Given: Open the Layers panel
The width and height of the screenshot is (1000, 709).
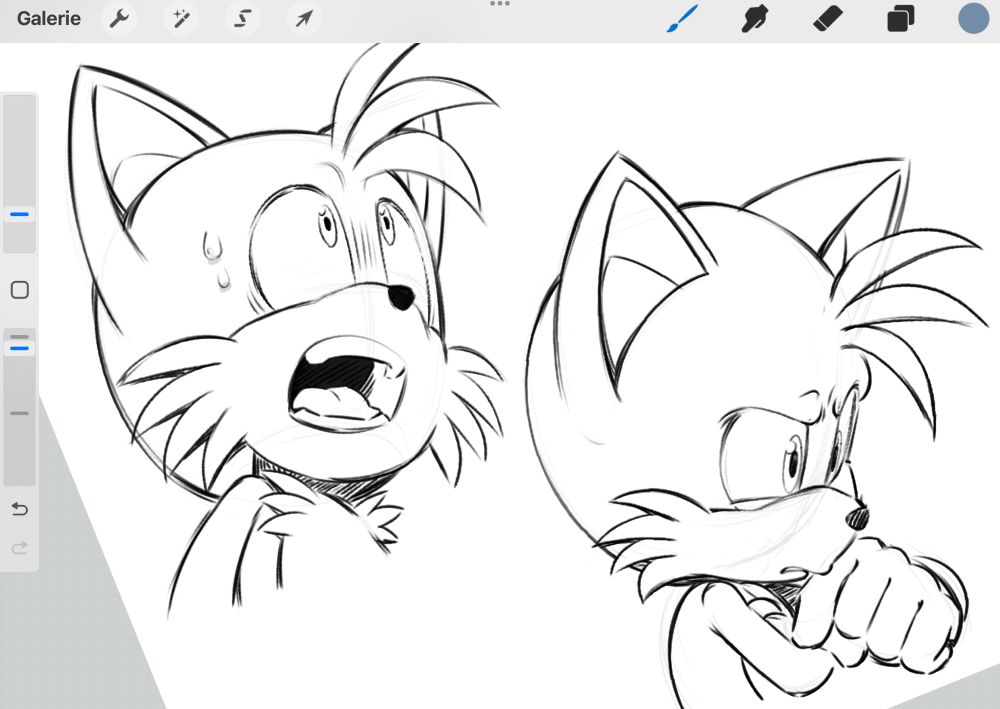Looking at the screenshot, I should click(x=901, y=18).
